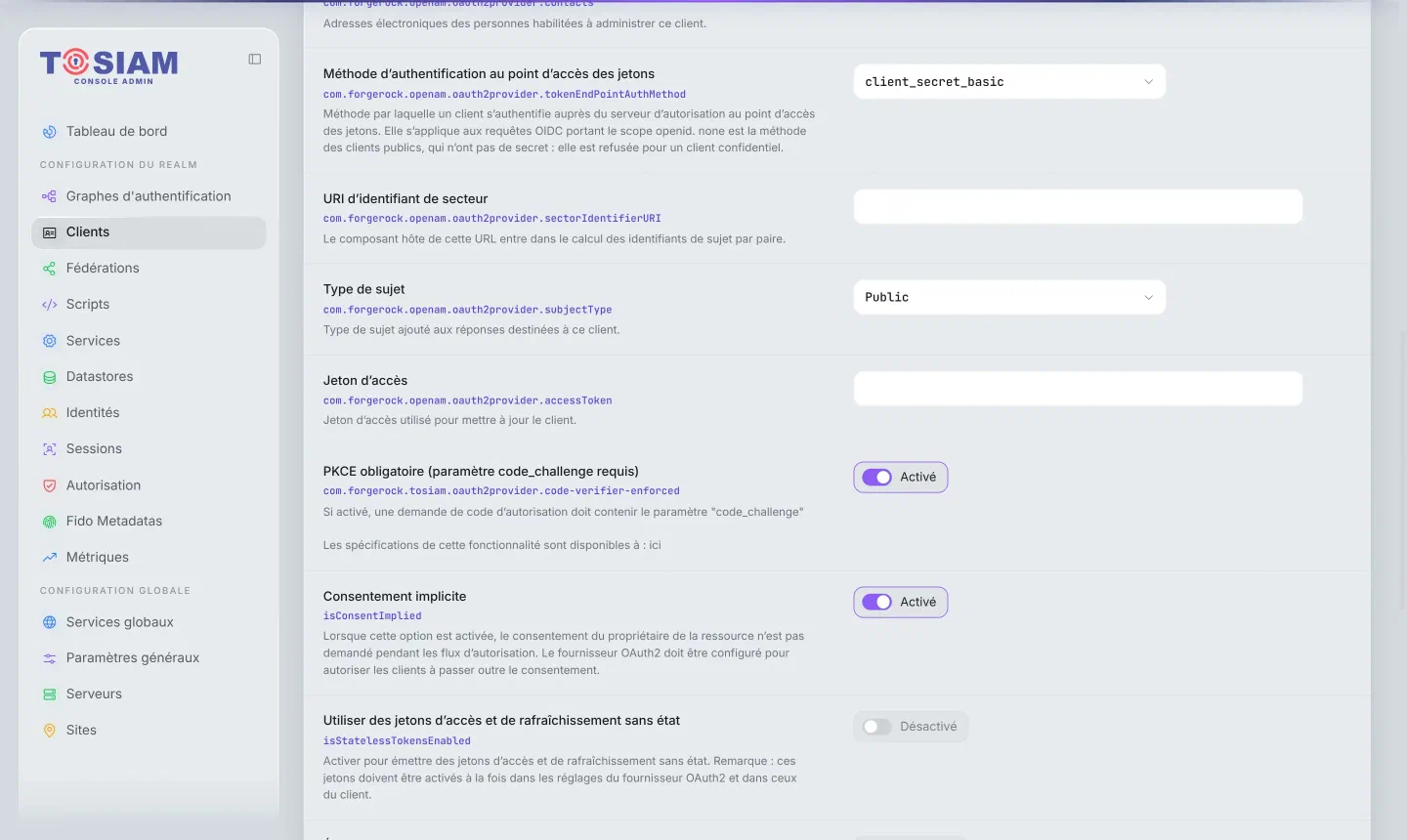Click the Fédérations share icon
The width and height of the screenshot is (1407, 840).
[50, 269]
